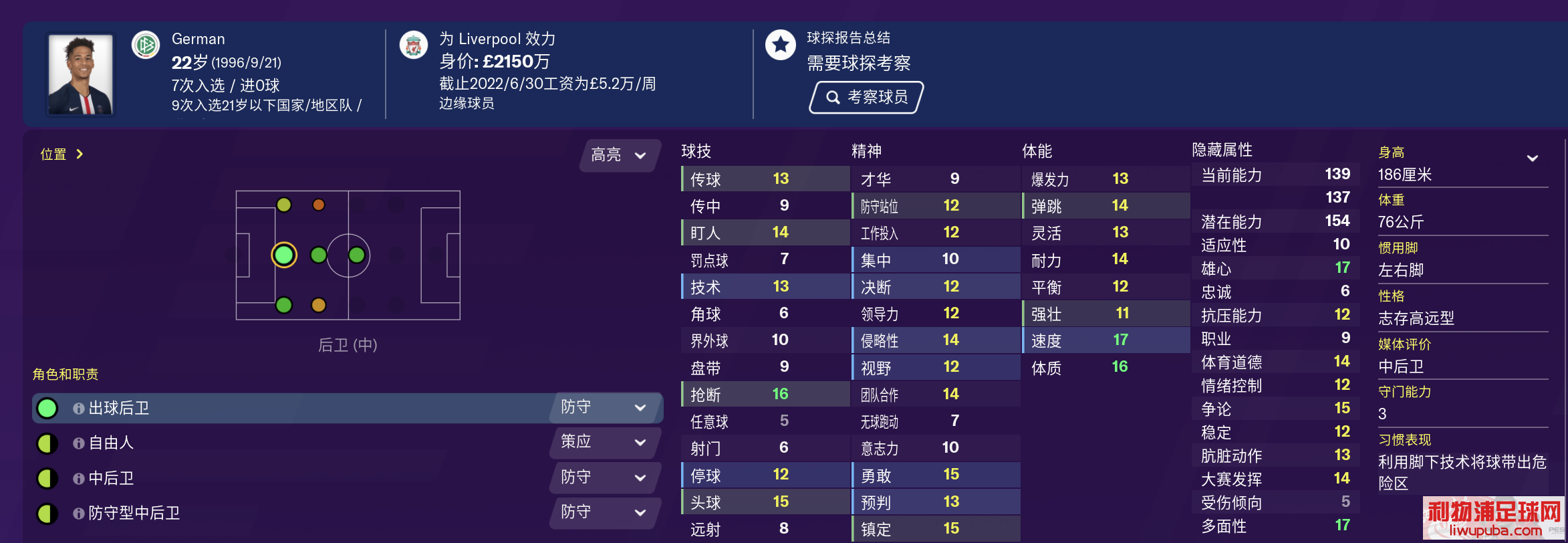The image size is (1568, 543).
Task: Click the scout report star icon
Action: tap(780, 45)
